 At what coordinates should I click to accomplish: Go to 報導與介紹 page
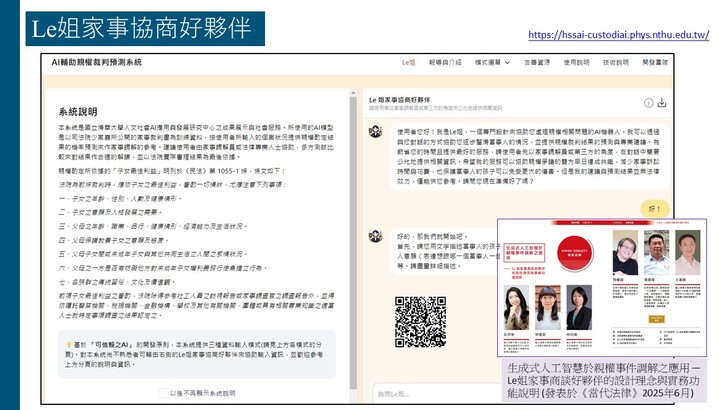(x=447, y=62)
